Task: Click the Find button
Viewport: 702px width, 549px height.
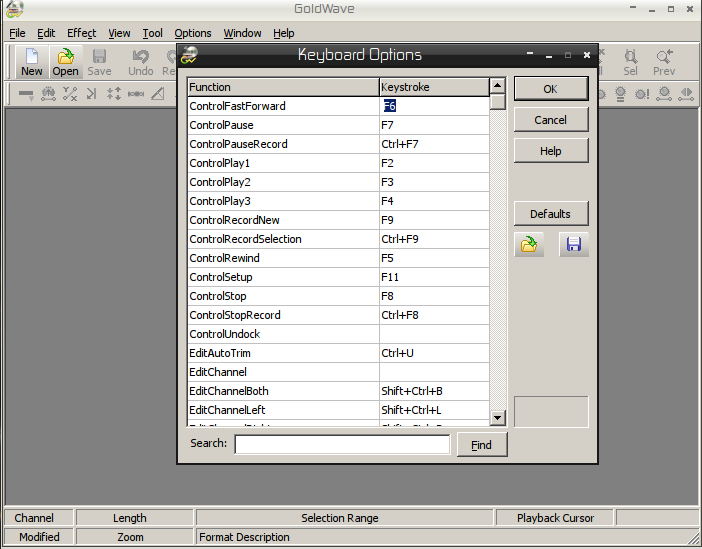Action: coord(482,445)
